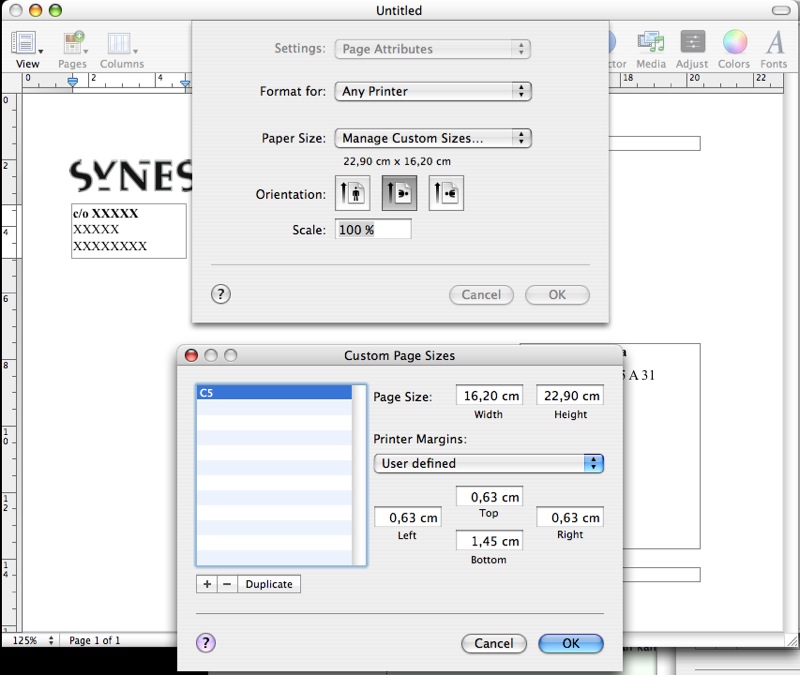Open the Format for printer dropdown
The image size is (800, 675).
click(x=433, y=91)
